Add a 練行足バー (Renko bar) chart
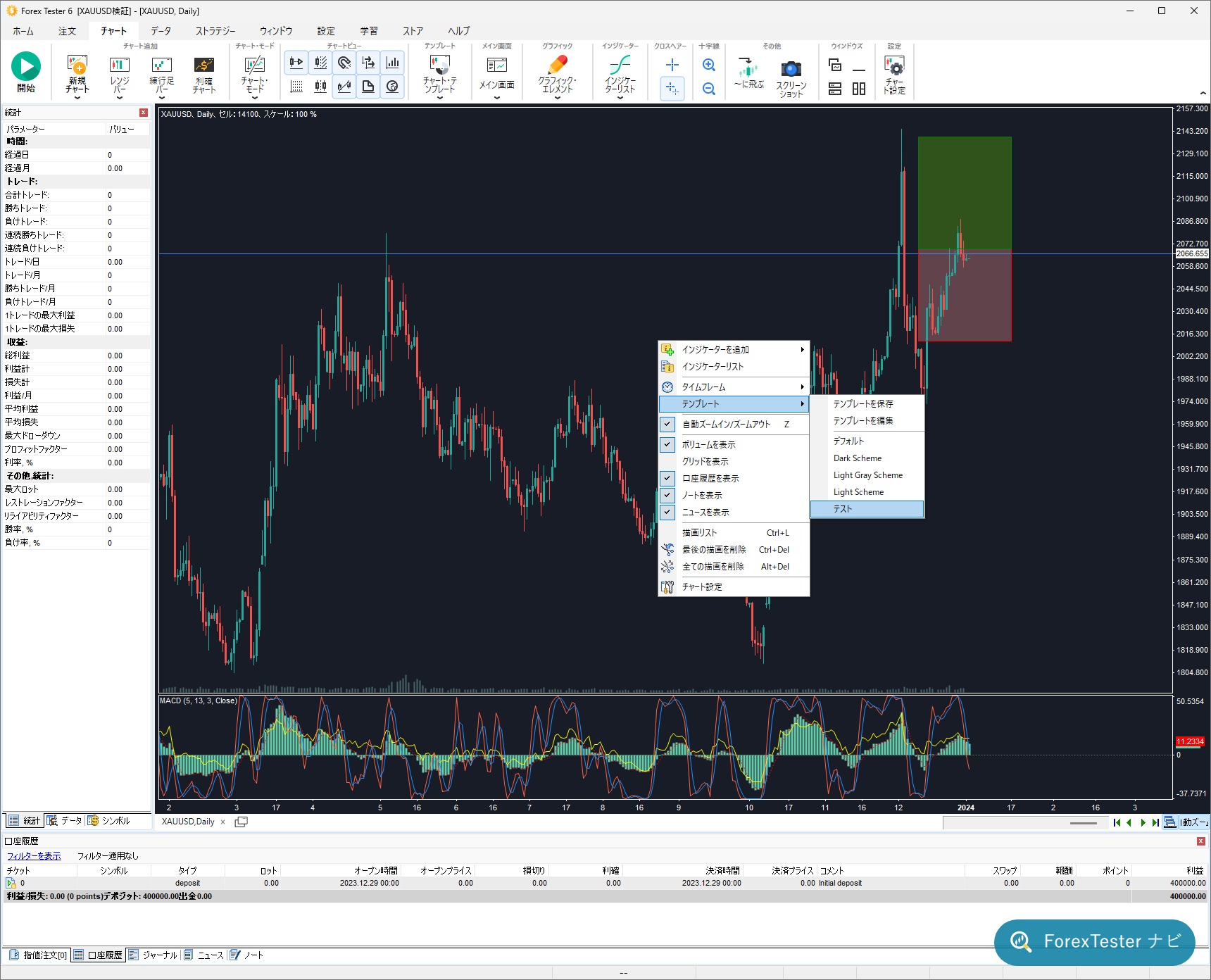This screenshot has height=980, width=1211. pyautogui.click(x=162, y=73)
